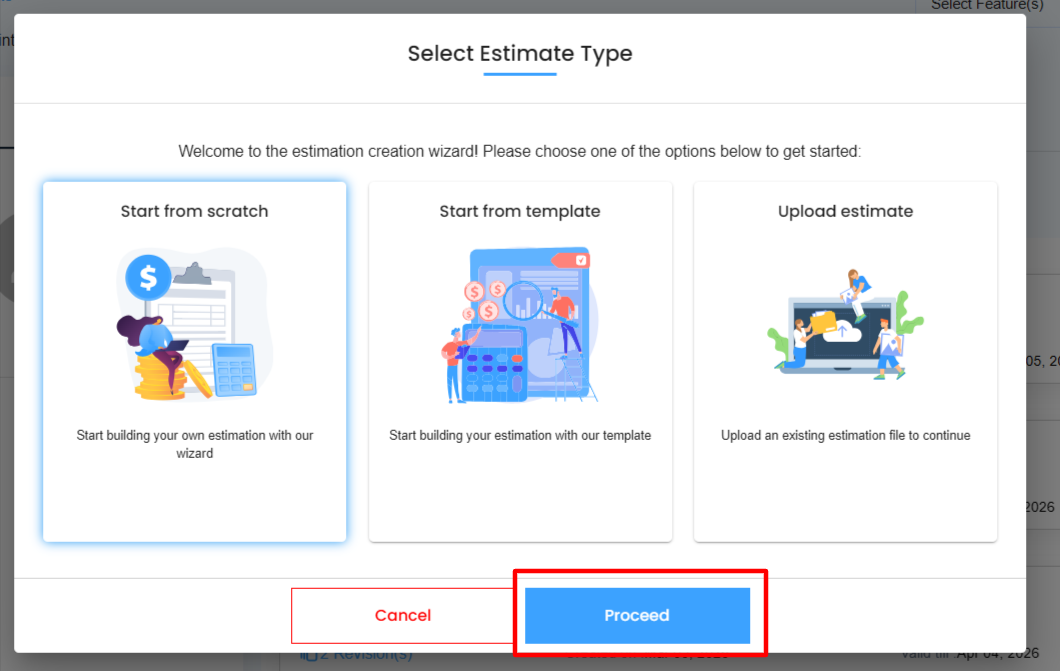Select the Start from scratch card title
Viewport: 1060px width, 671px height.
pyautogui.click(x=194, y=211)
